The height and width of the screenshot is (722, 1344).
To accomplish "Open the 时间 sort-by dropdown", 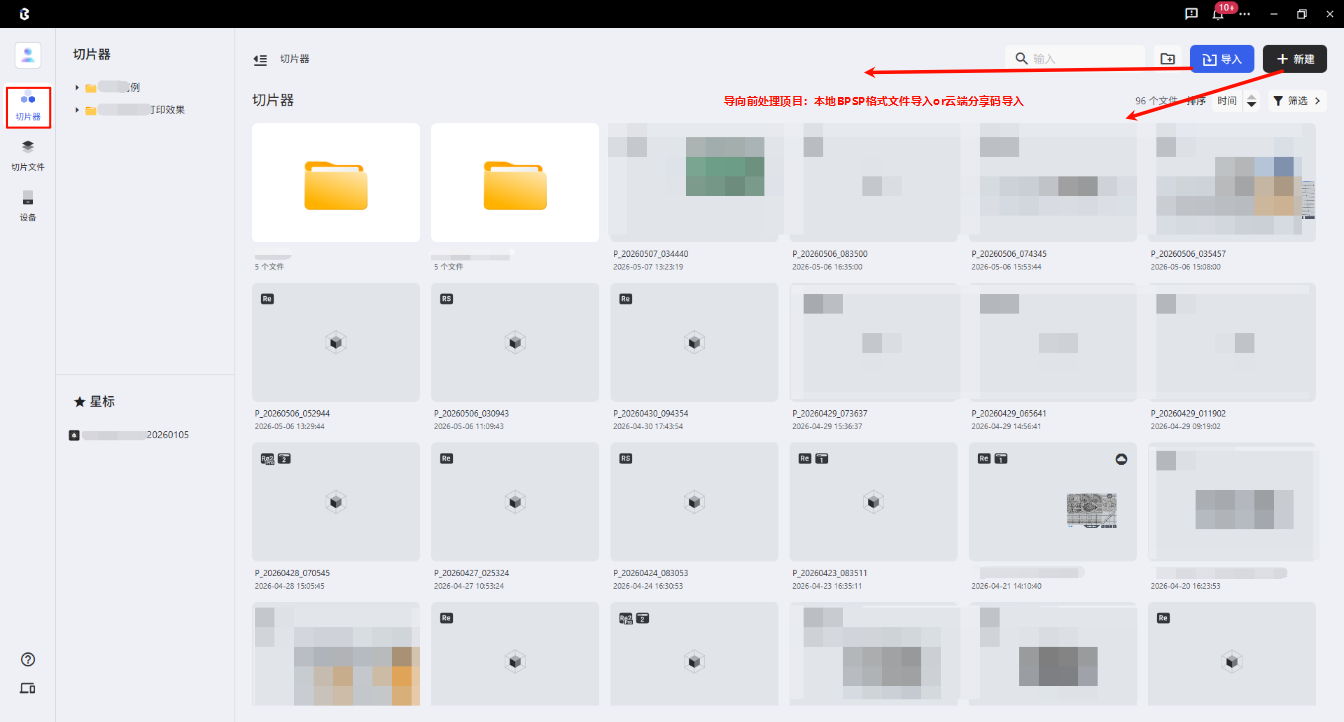I will coord(1226,101).
